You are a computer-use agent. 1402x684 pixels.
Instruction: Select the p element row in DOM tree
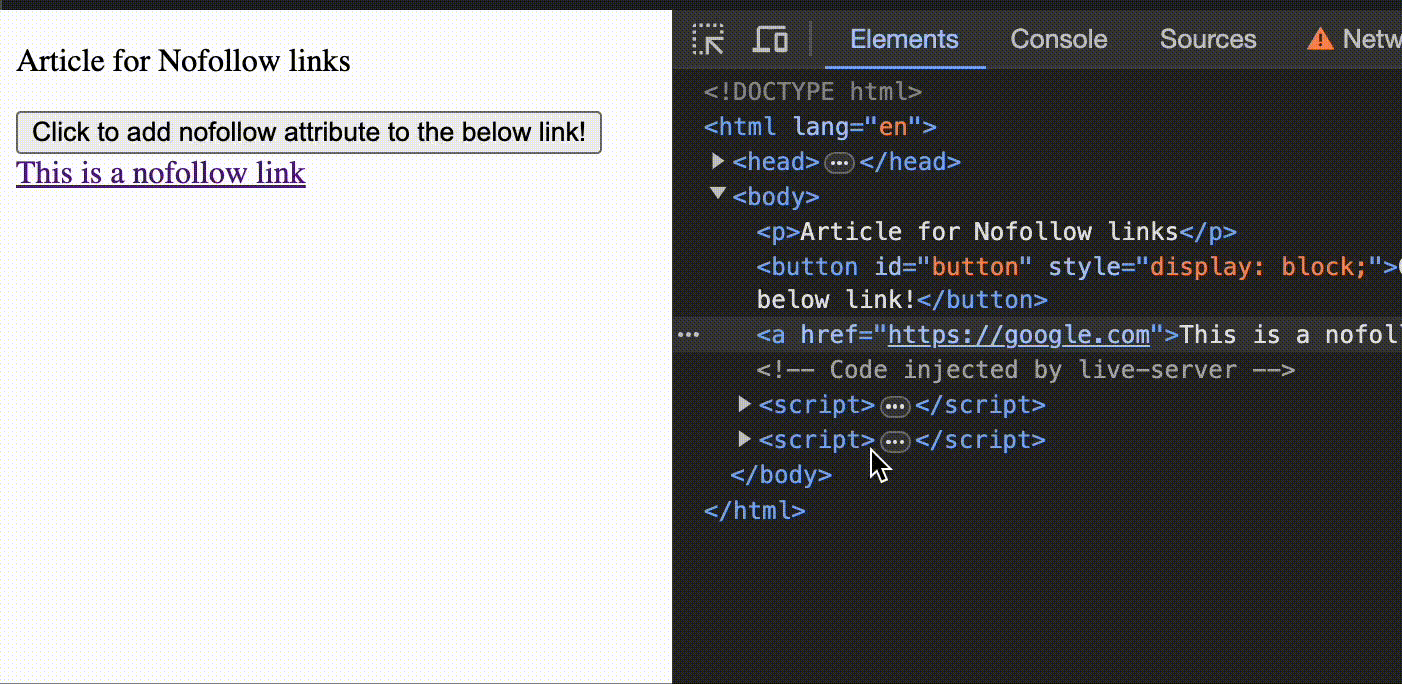[x=996, y=232]
